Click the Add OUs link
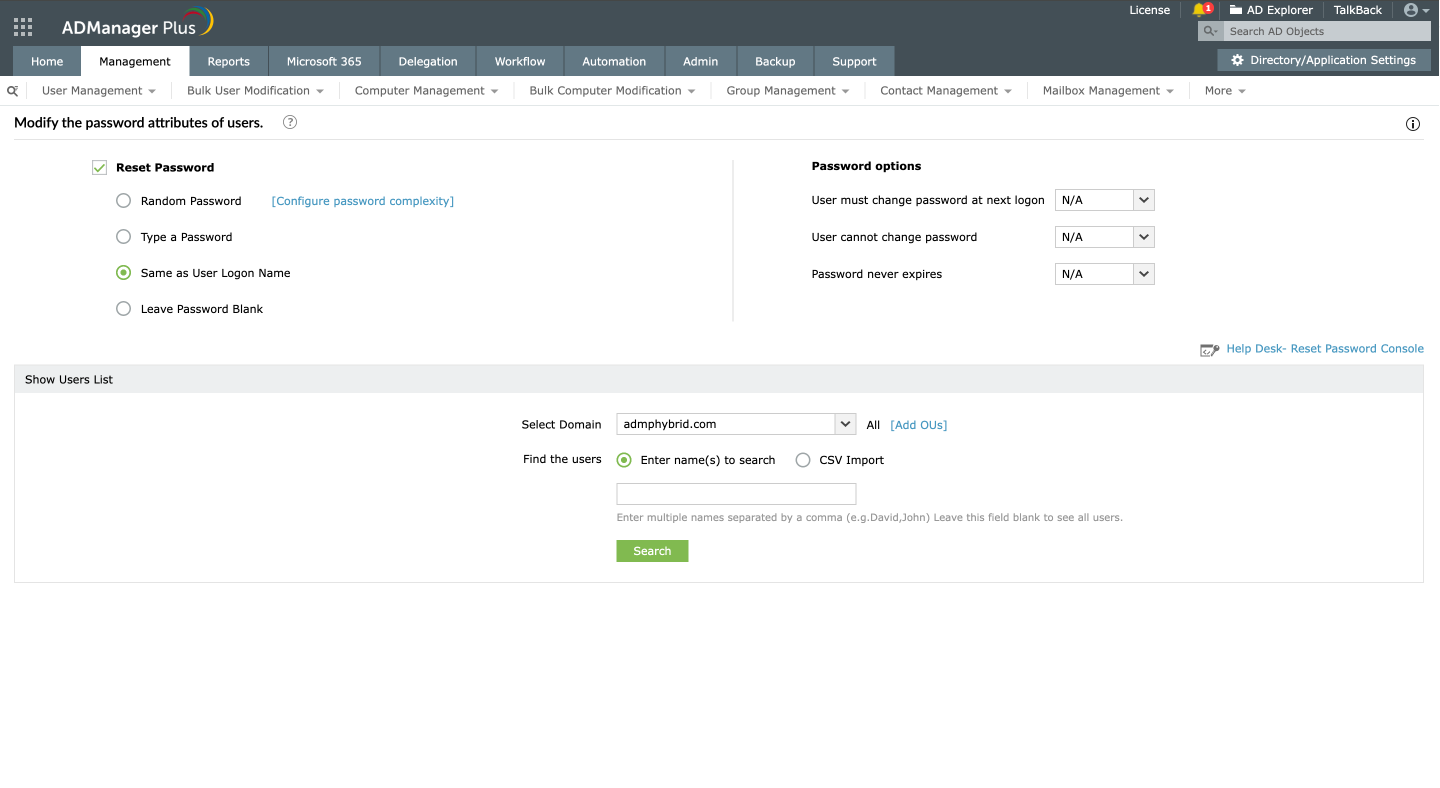This screenshot has width=1440, height=788. point(918,424)
